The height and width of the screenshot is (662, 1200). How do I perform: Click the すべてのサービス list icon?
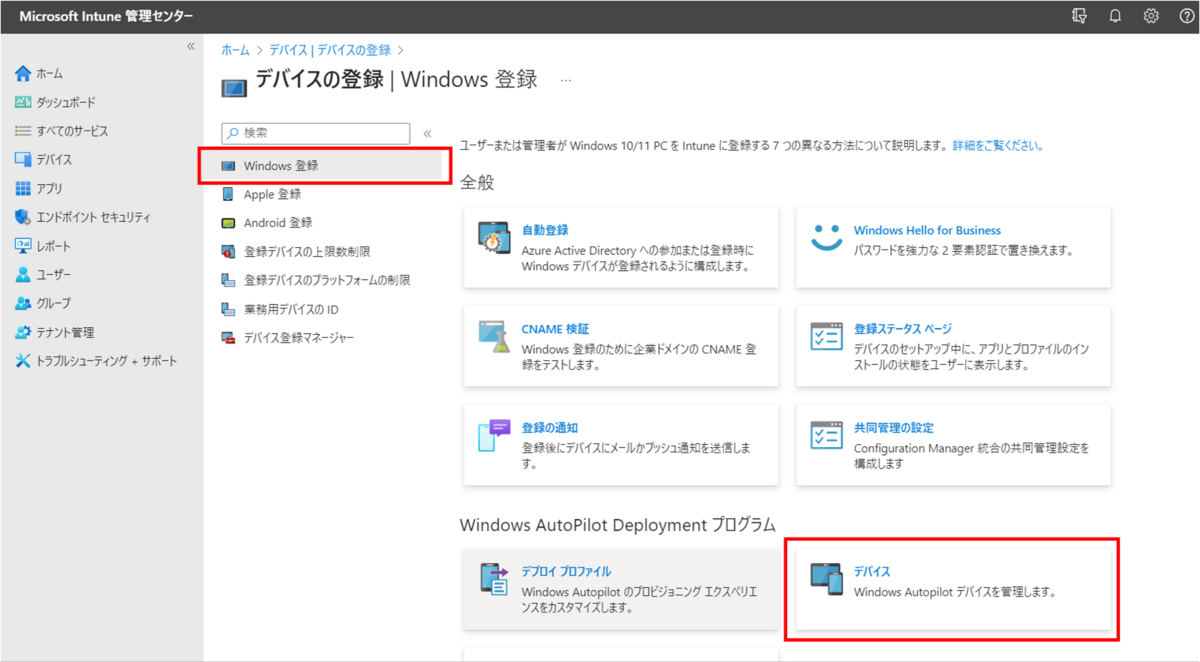coord(23,131)
